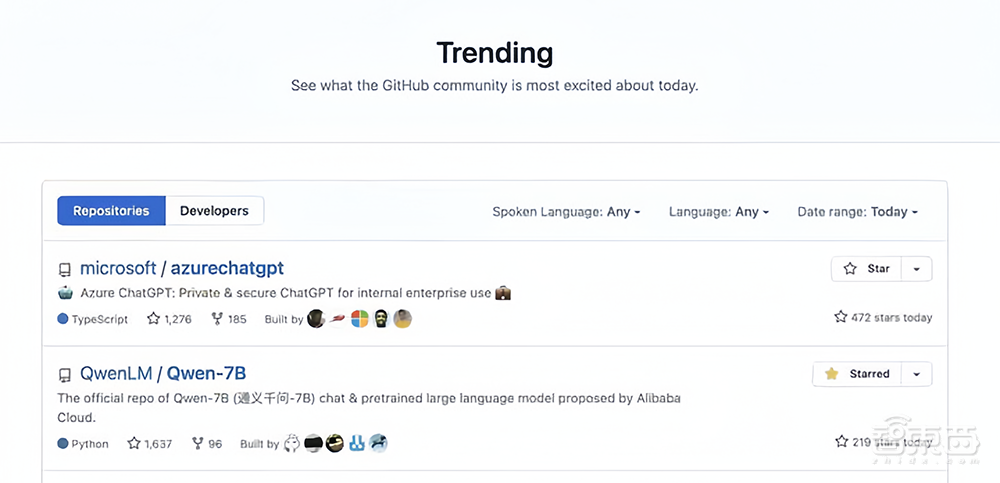This screenshot has height=483, width=1000.
Task: Switch to the Developers tab
Action: tap(214, 211)
